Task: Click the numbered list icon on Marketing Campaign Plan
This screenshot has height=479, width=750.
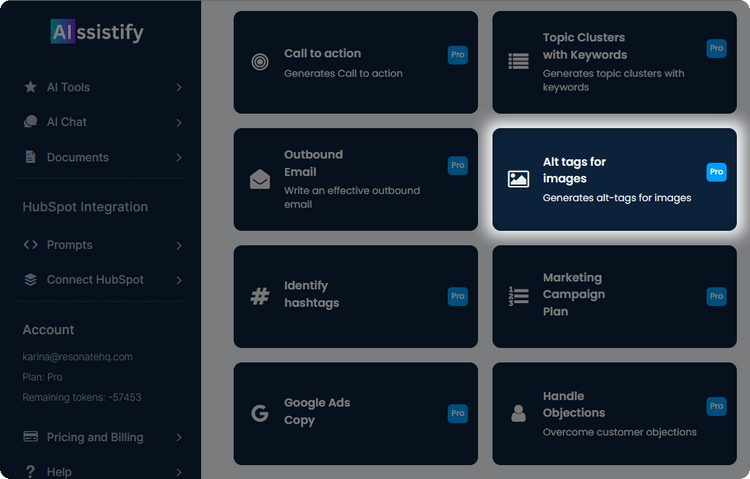Action: point(518,296)
